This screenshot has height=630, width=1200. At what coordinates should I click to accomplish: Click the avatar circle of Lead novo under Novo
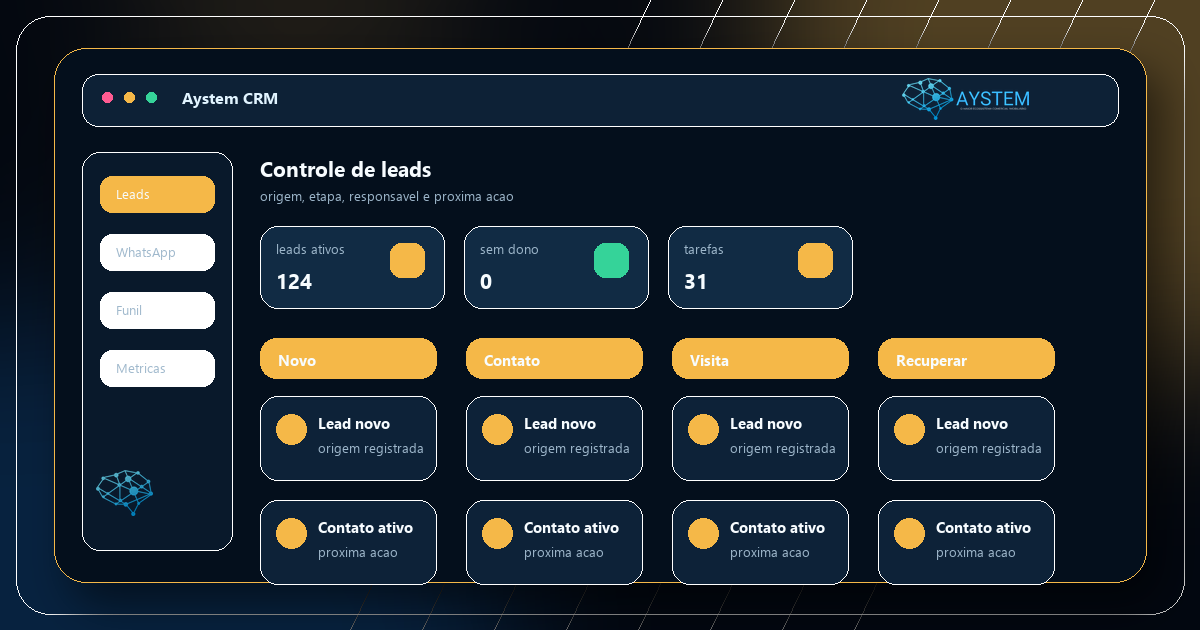tap(291, 429)
